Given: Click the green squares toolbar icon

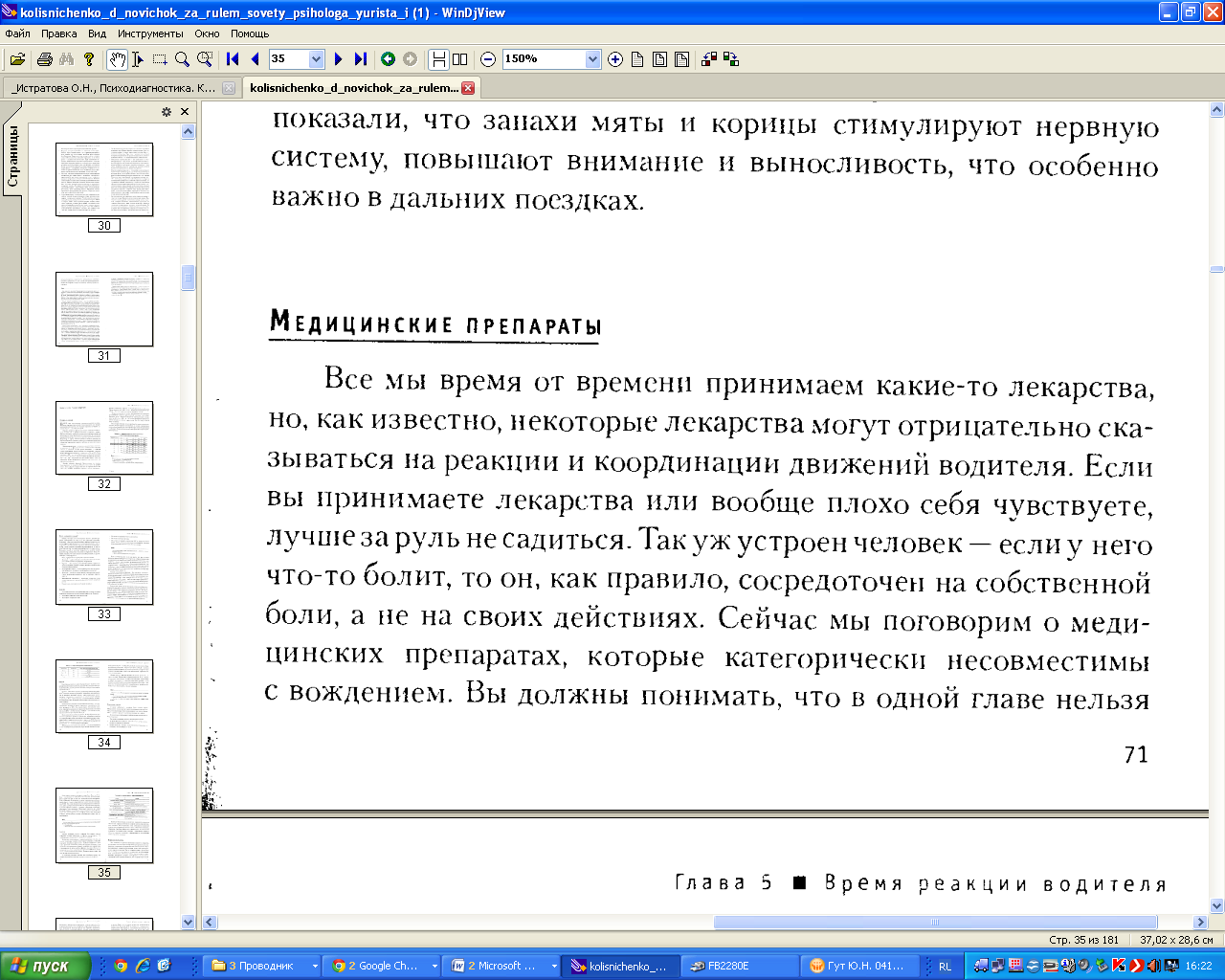Looking at the screenshot, I should pyautogui.click(x=731, y=59).
